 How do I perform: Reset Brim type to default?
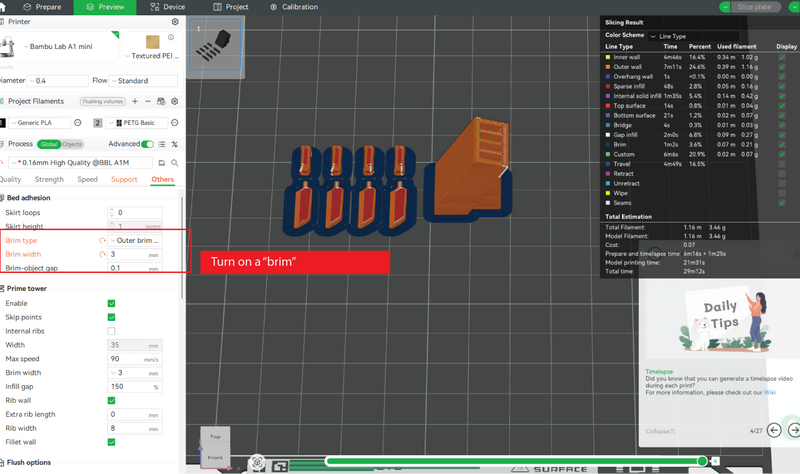(102, 240)
